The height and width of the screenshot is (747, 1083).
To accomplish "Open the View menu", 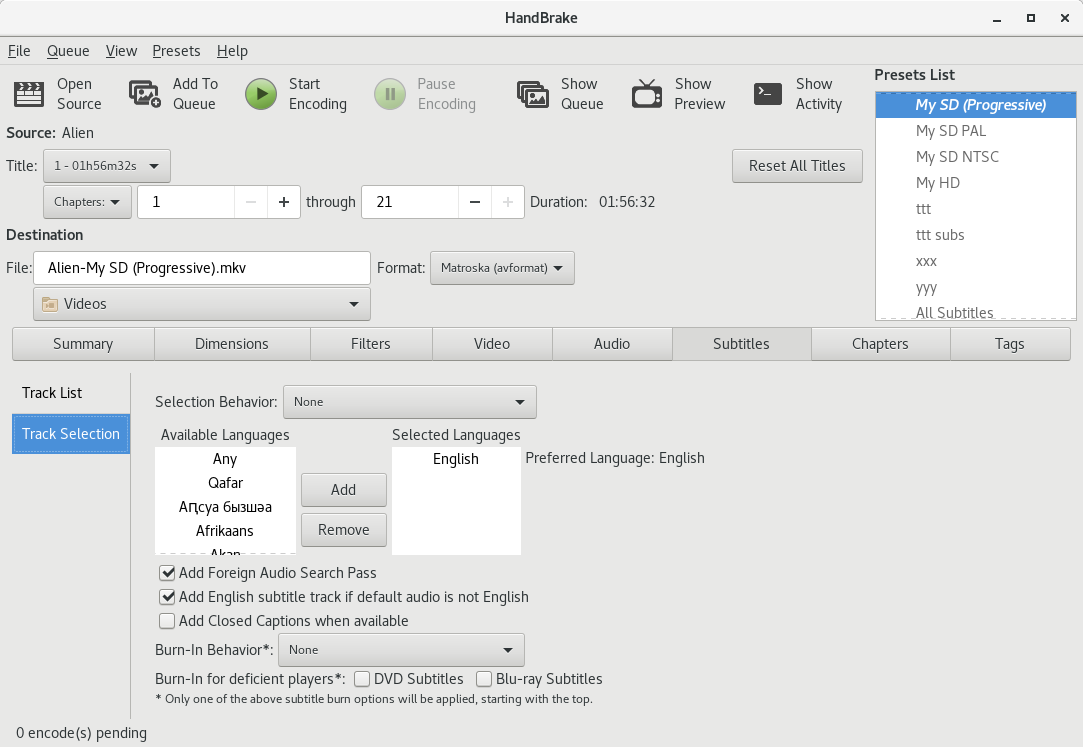I will 121,51.
